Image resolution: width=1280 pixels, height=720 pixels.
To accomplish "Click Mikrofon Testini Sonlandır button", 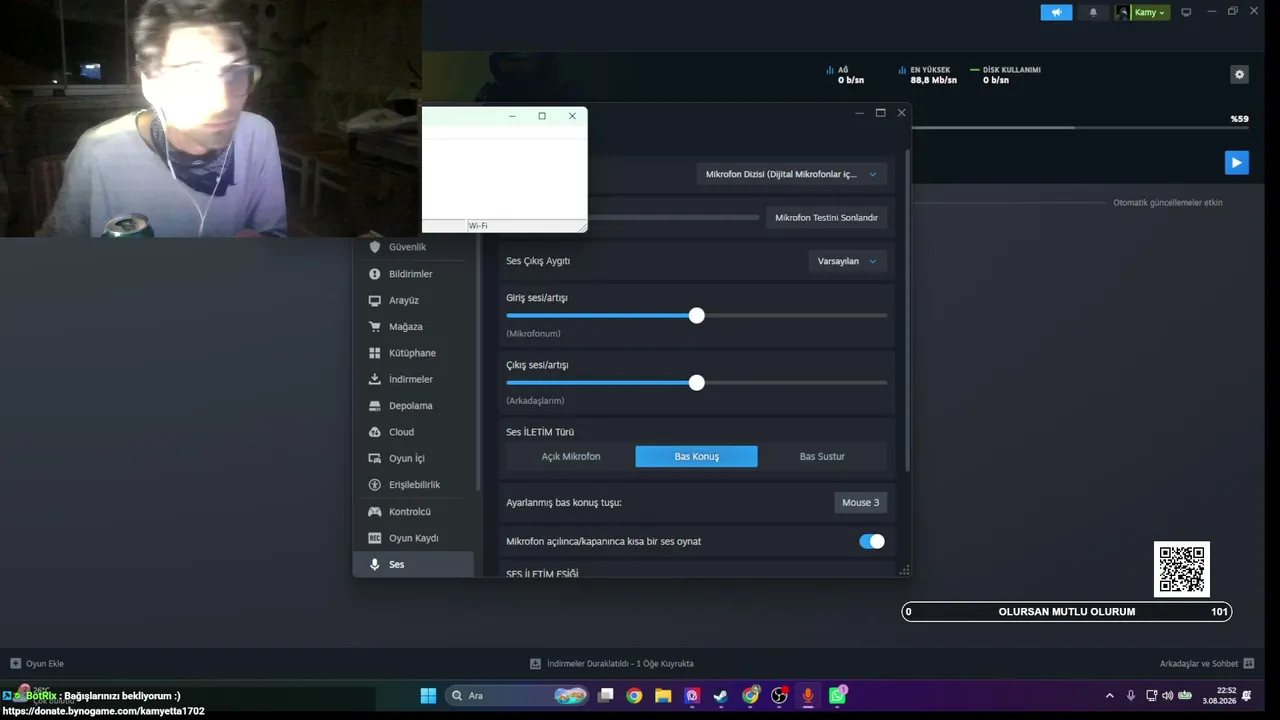I will (826, 218).
